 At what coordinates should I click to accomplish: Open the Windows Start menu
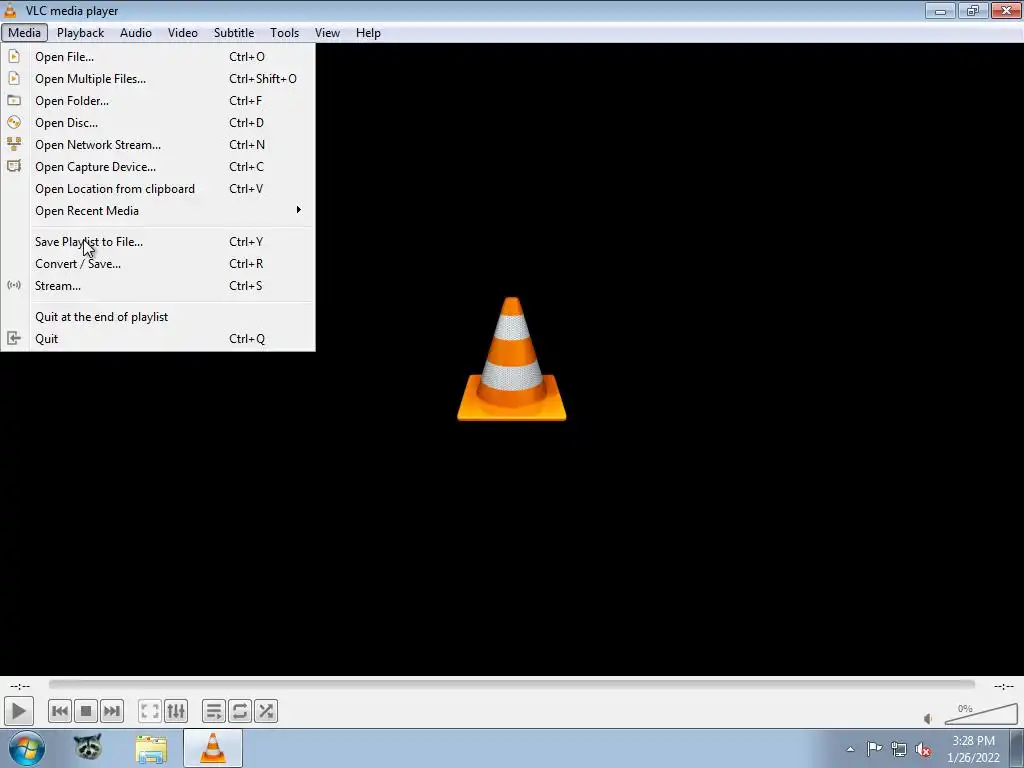(x=27, y=748)
